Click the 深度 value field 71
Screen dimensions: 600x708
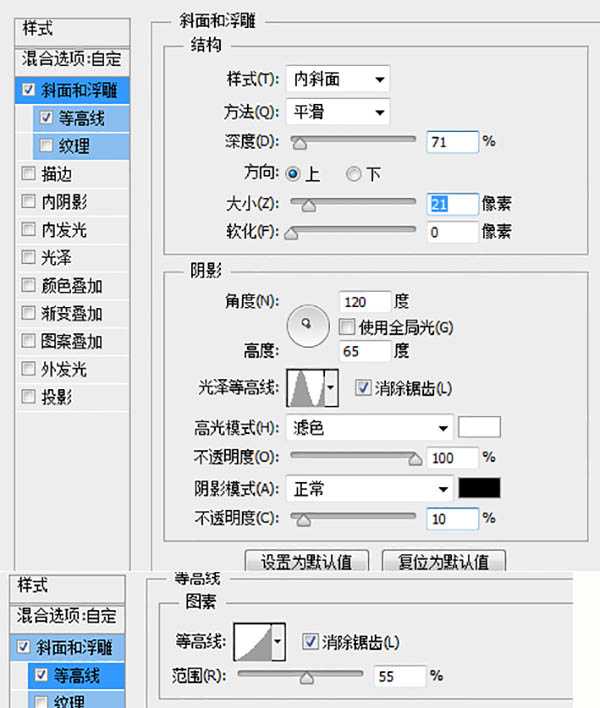pyautogui.click(x=452, y=142)
